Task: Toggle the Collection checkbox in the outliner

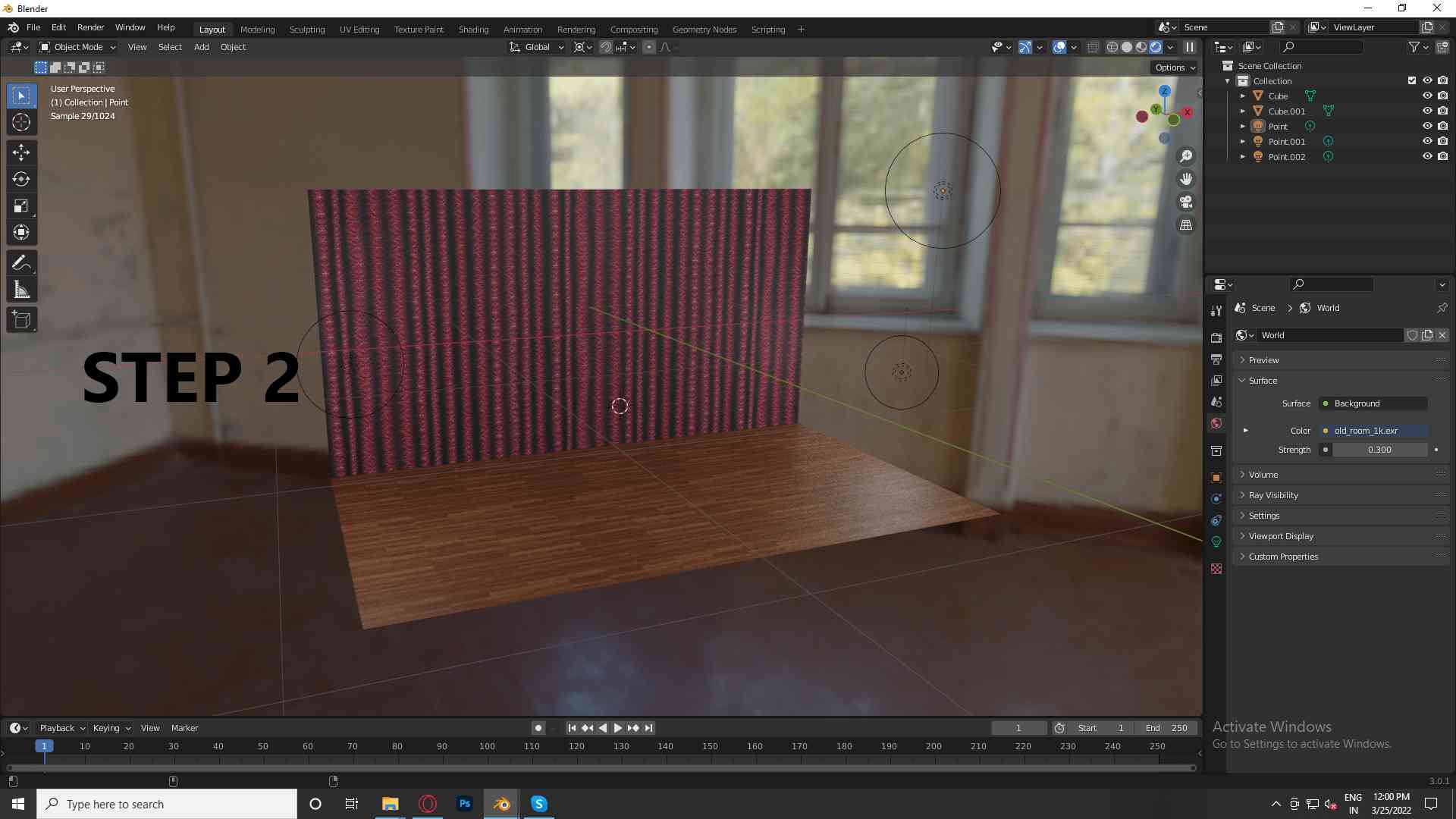Action: (x=1411, y=80)
